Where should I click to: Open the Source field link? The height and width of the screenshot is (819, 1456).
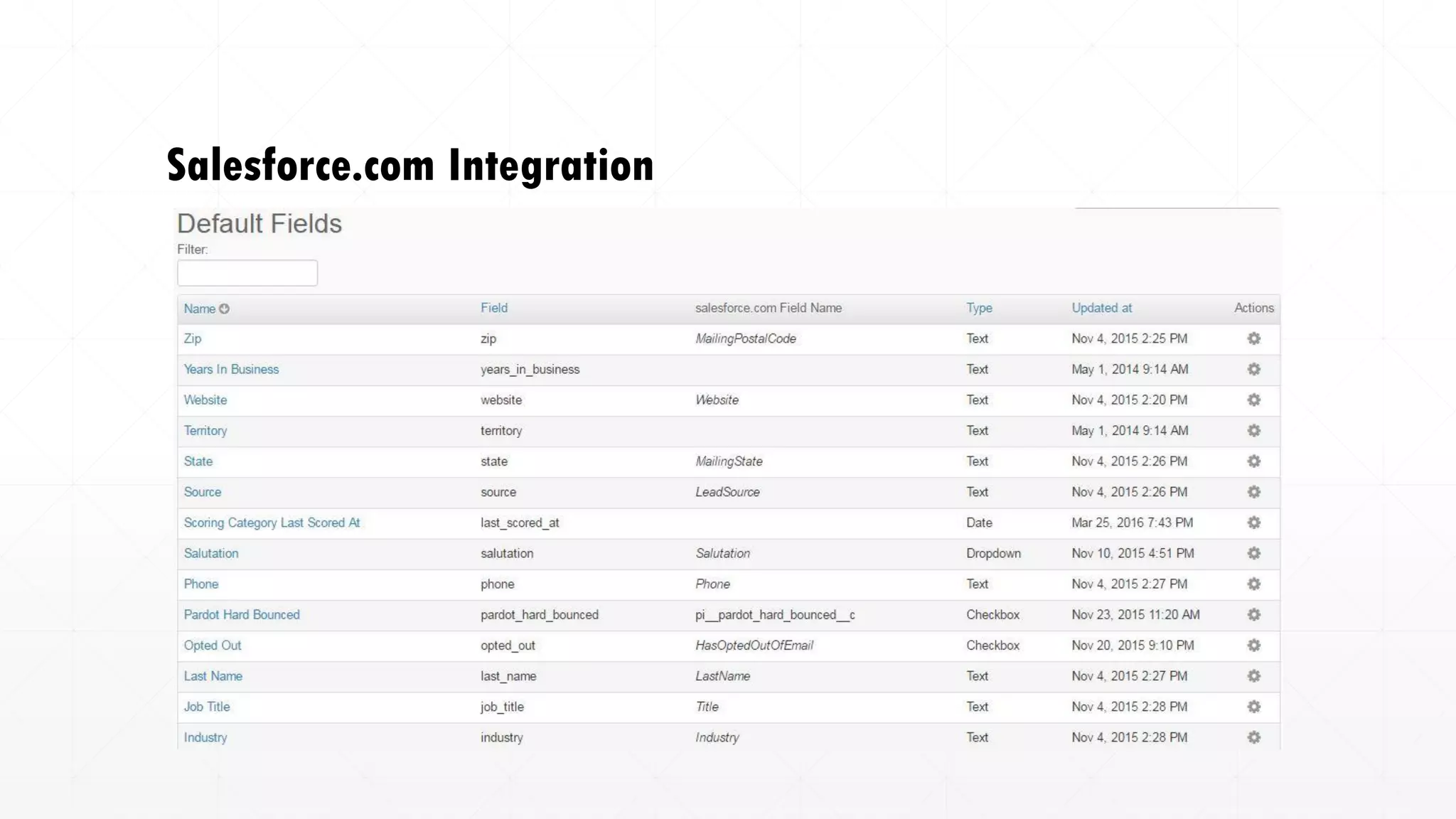(203, 492)
